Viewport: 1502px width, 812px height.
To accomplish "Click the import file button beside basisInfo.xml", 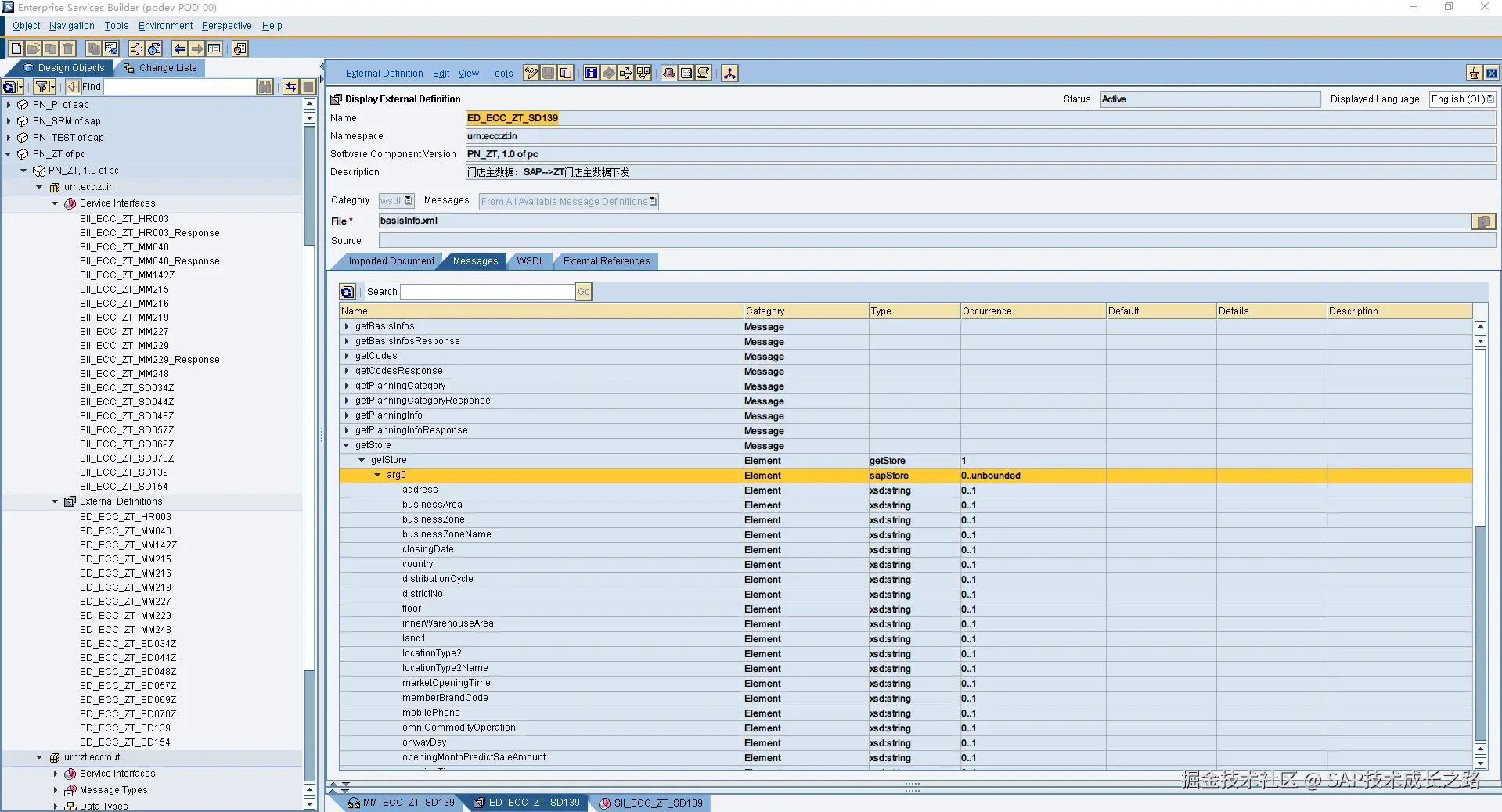I will pos(1483,221).
